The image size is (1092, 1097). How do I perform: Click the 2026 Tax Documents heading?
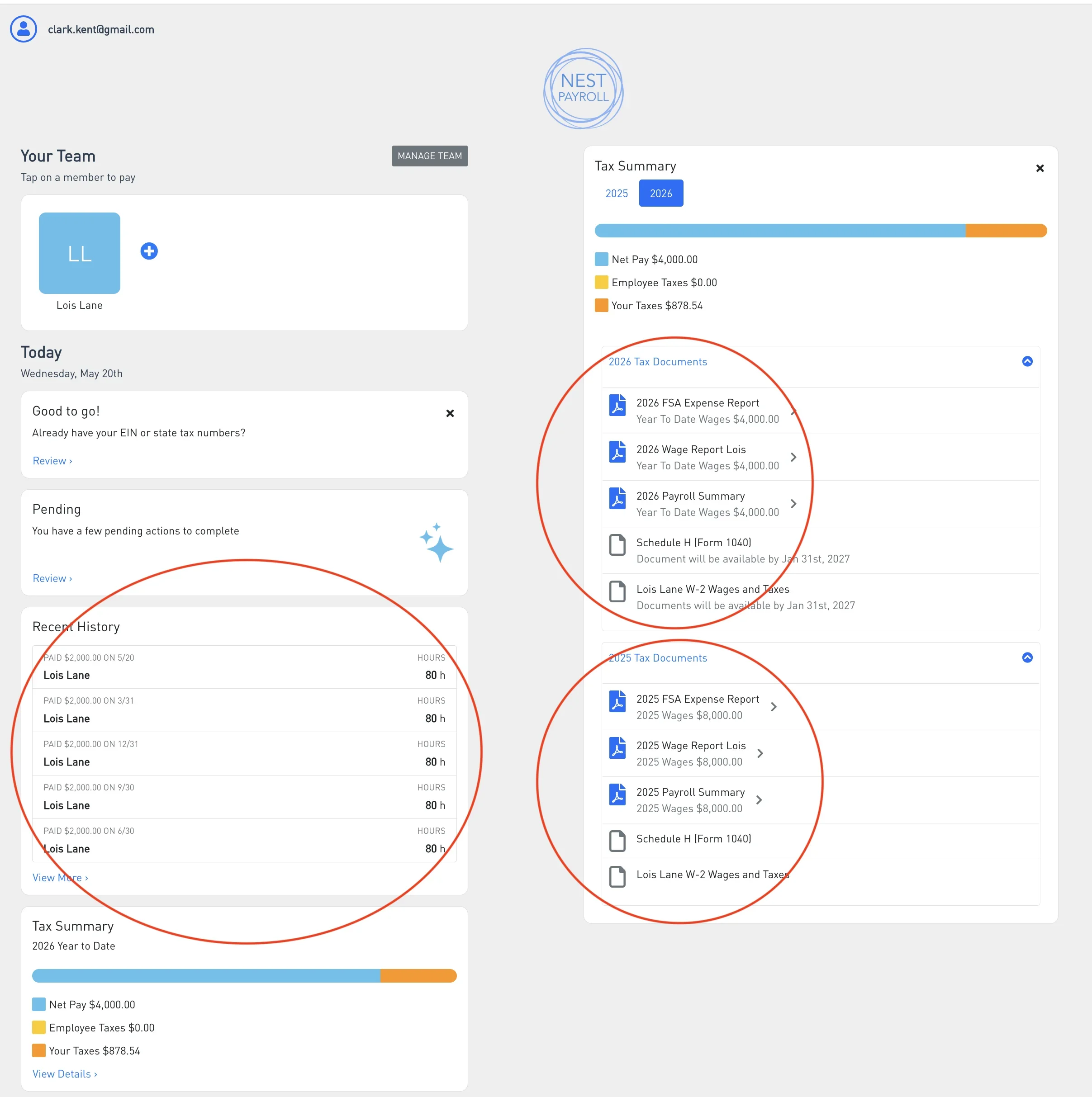[658, 362]
